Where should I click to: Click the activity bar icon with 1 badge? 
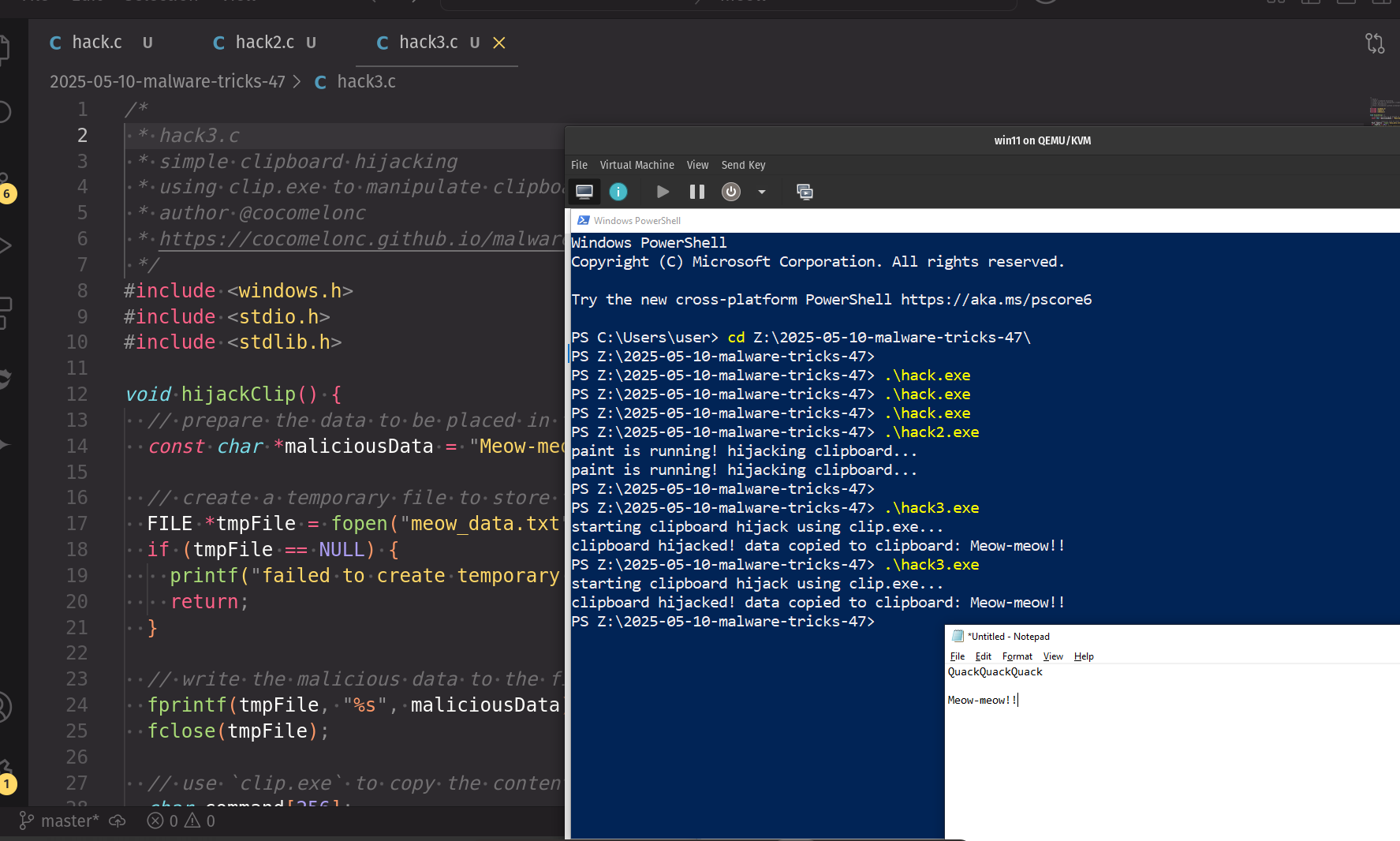tap(7, 778)
